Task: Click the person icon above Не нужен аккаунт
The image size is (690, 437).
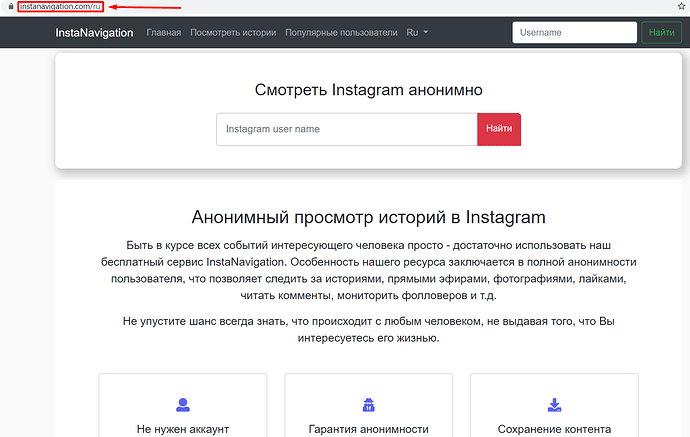Action: 183,405
